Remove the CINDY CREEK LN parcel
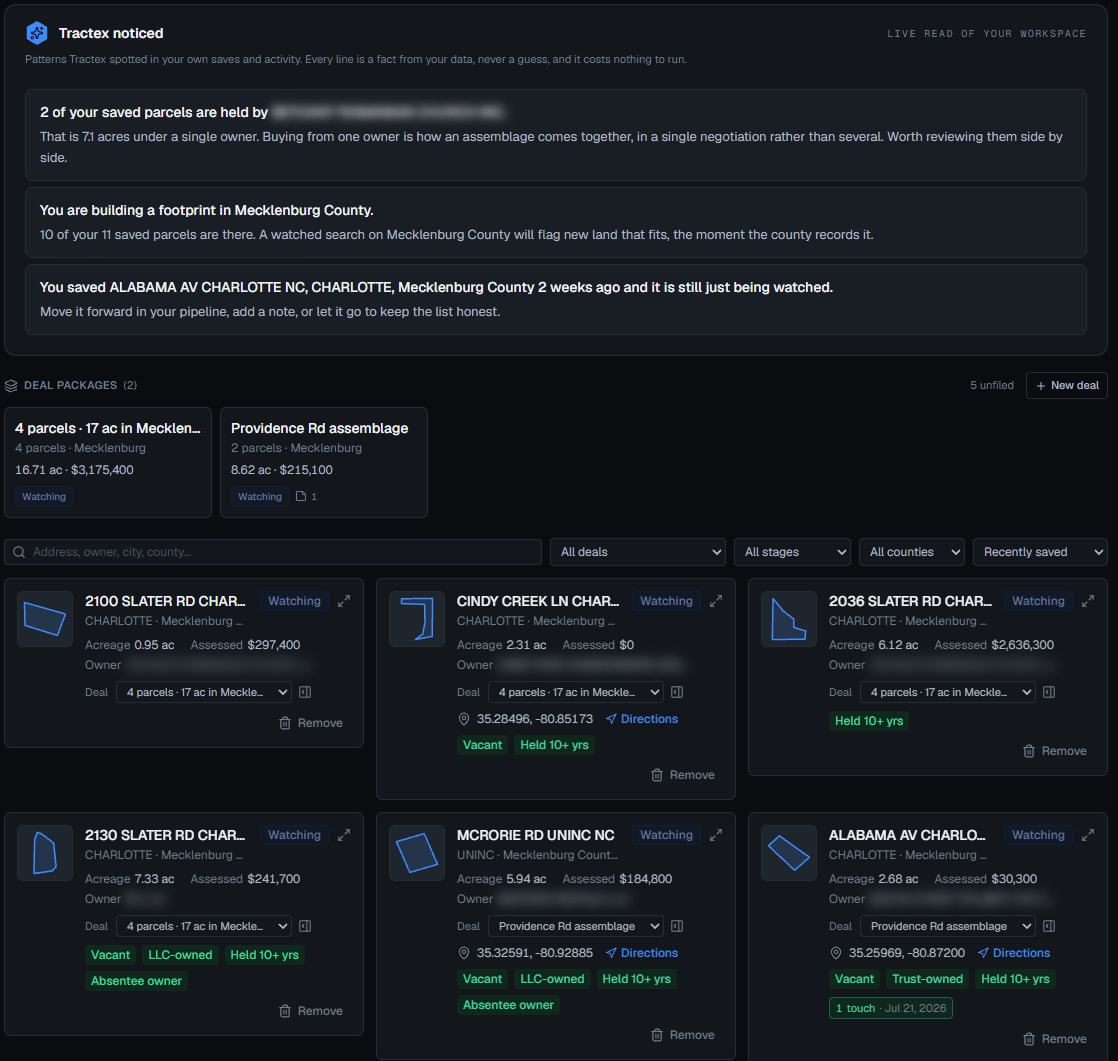 coord(683,775)
